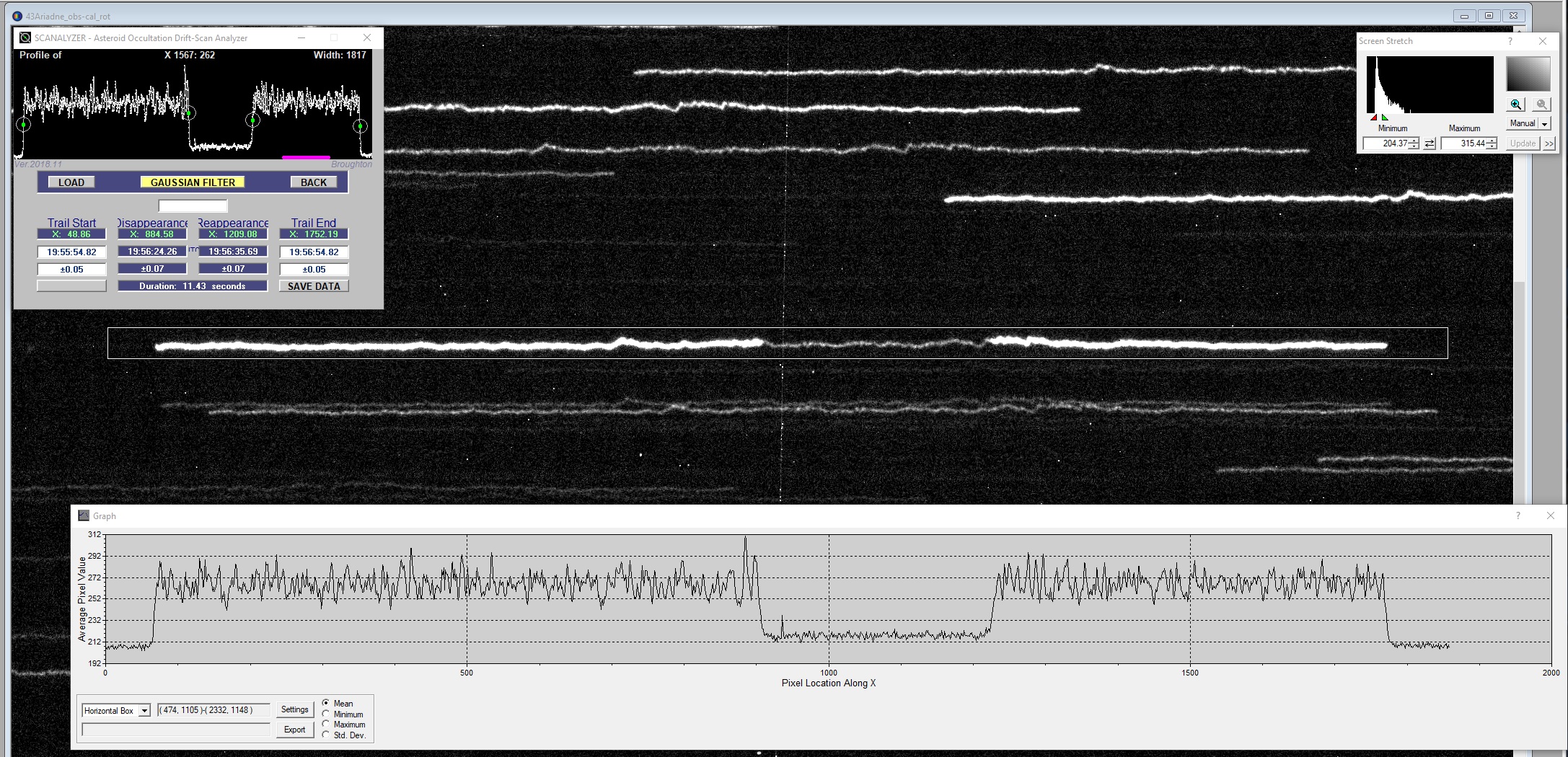Expand Screen Stretch with the >> button

tap(1549, 143)
